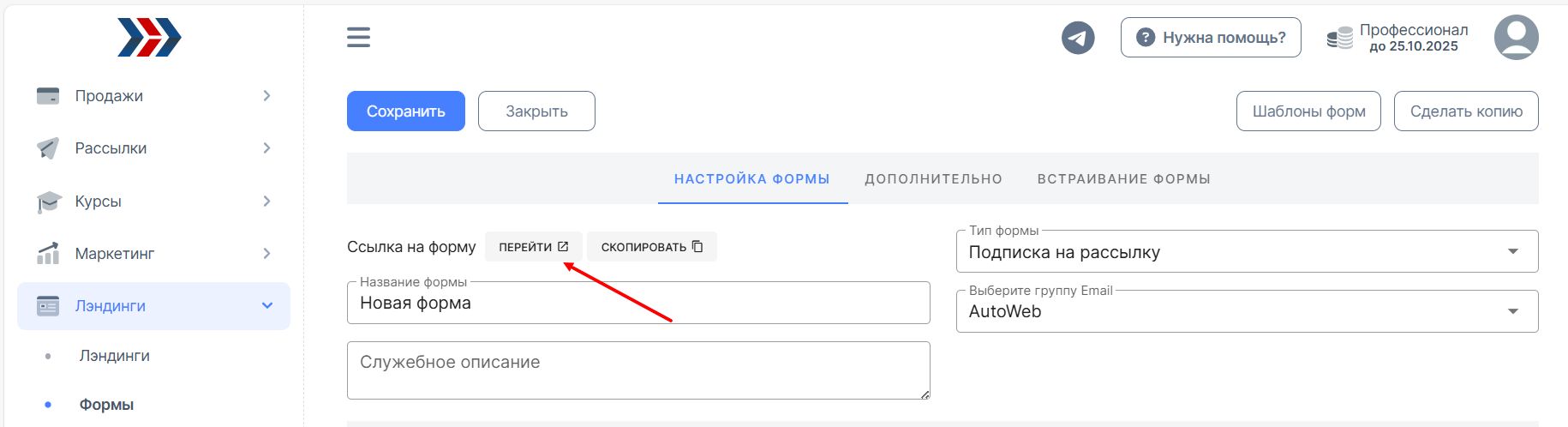Click the company logo
Image resolution: width=1568 pixels, height=427 pixels.
149,38
